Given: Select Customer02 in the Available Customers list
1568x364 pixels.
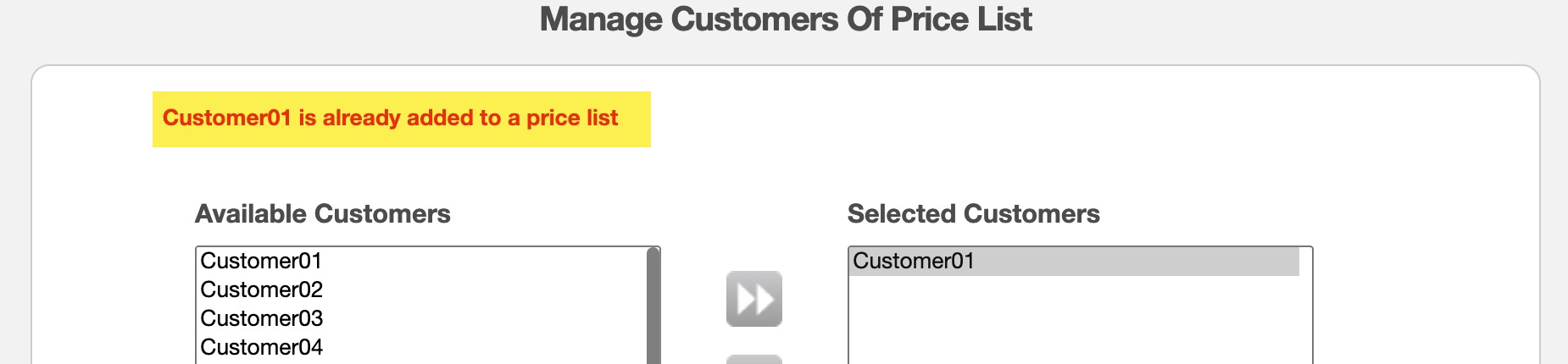Looking at the screenshot, I should tap(261, 290).
